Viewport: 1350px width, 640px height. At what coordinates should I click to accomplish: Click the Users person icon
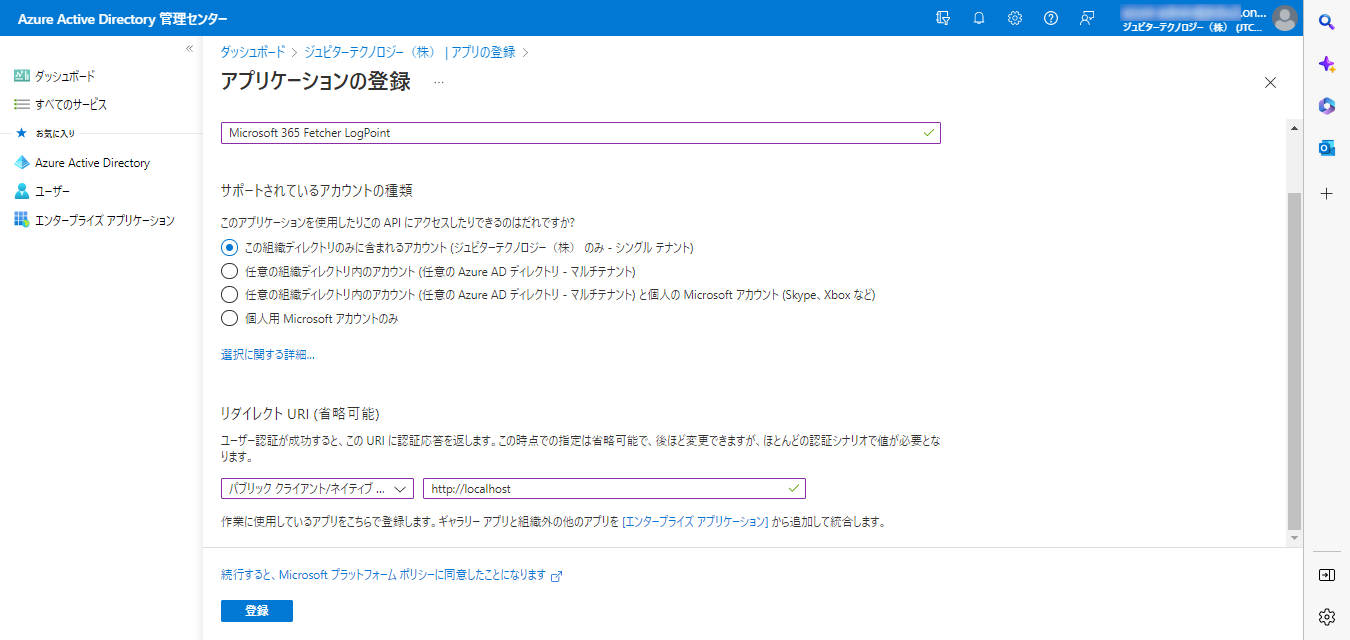click(22, 191)
